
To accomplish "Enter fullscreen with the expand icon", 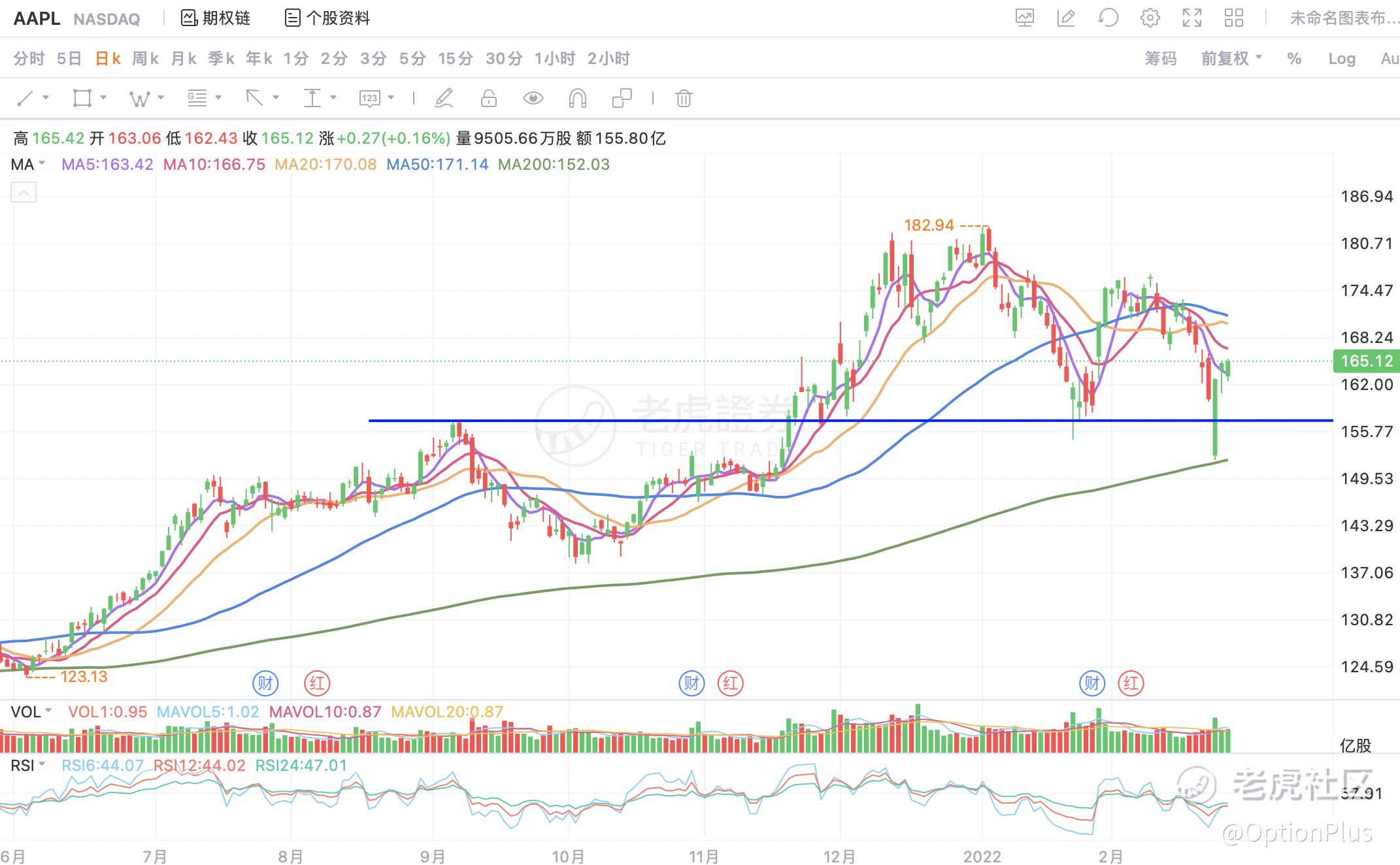I will pos(1192,18).
